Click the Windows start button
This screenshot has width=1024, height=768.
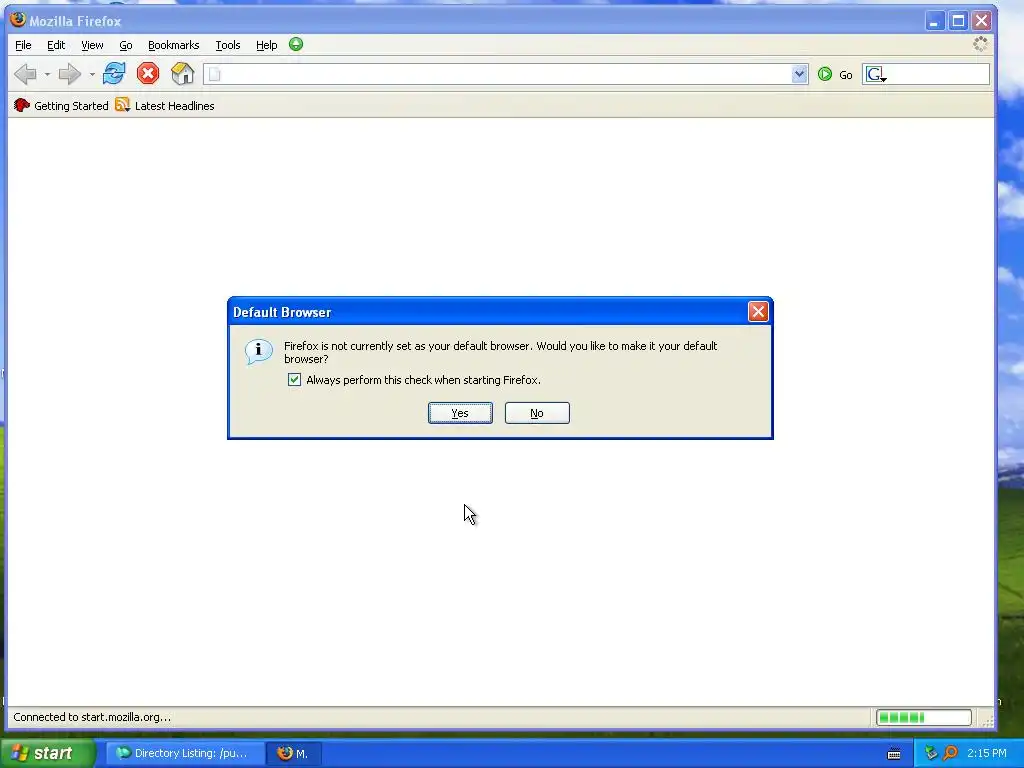48,753
